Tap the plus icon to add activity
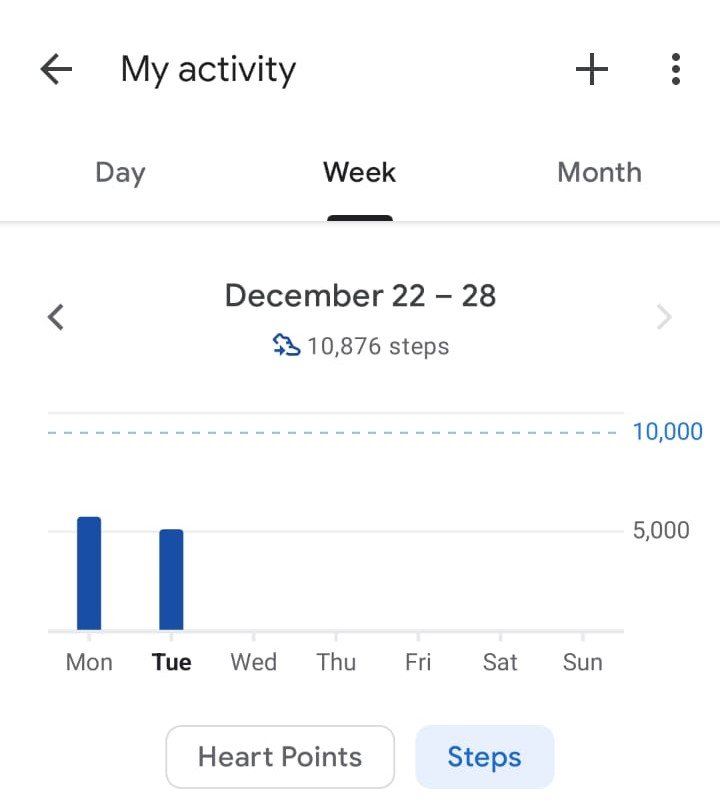 [x=592, y=69]
